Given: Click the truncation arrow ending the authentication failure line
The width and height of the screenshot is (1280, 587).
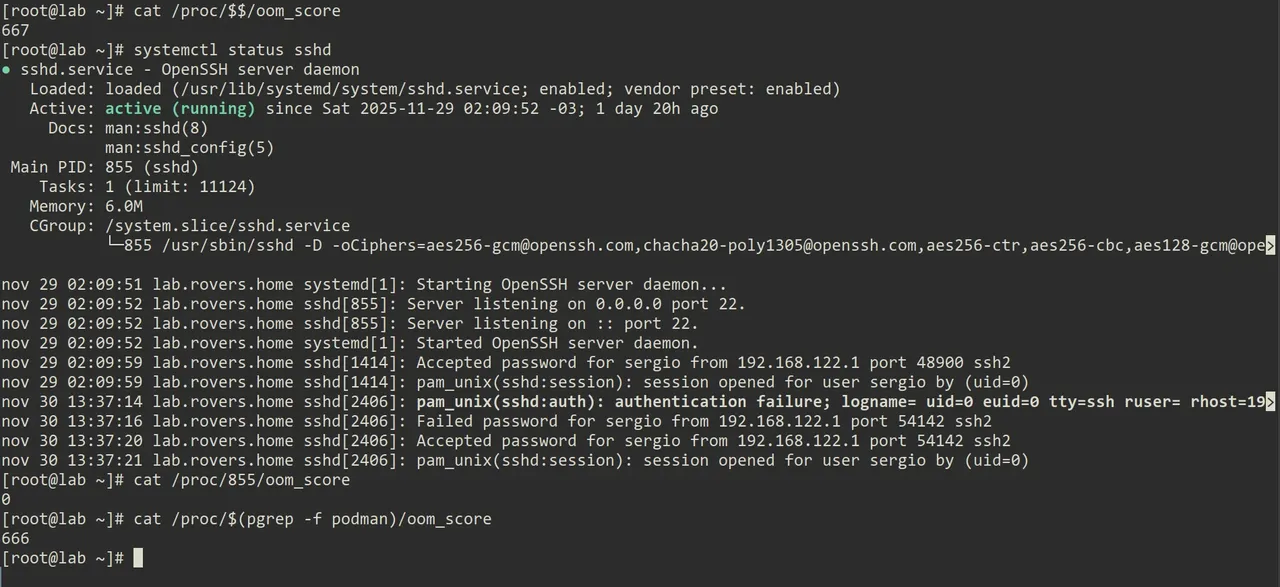Looking at the screenshot, I should coord(1270,402).
